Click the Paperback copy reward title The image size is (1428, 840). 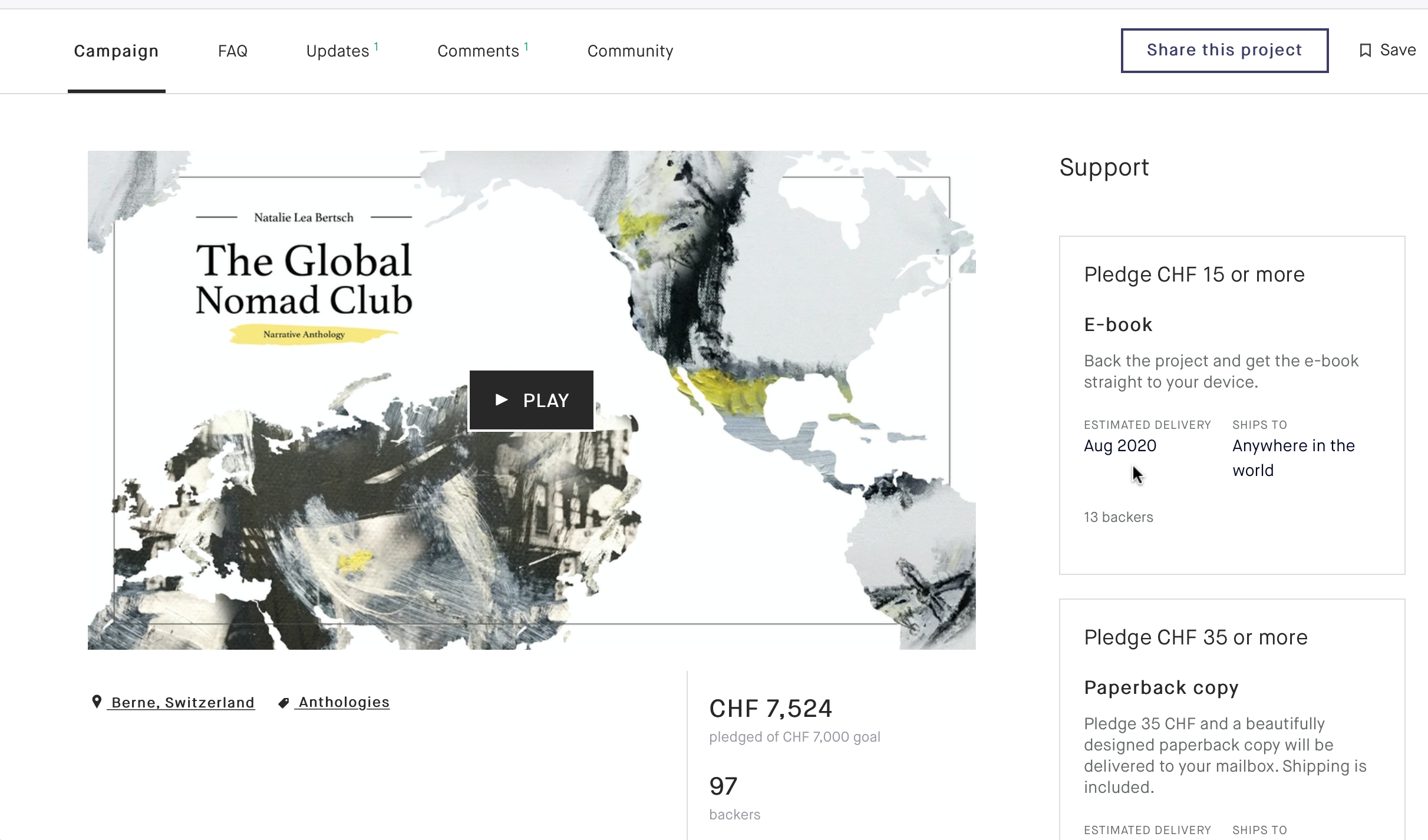point(1161,687)
